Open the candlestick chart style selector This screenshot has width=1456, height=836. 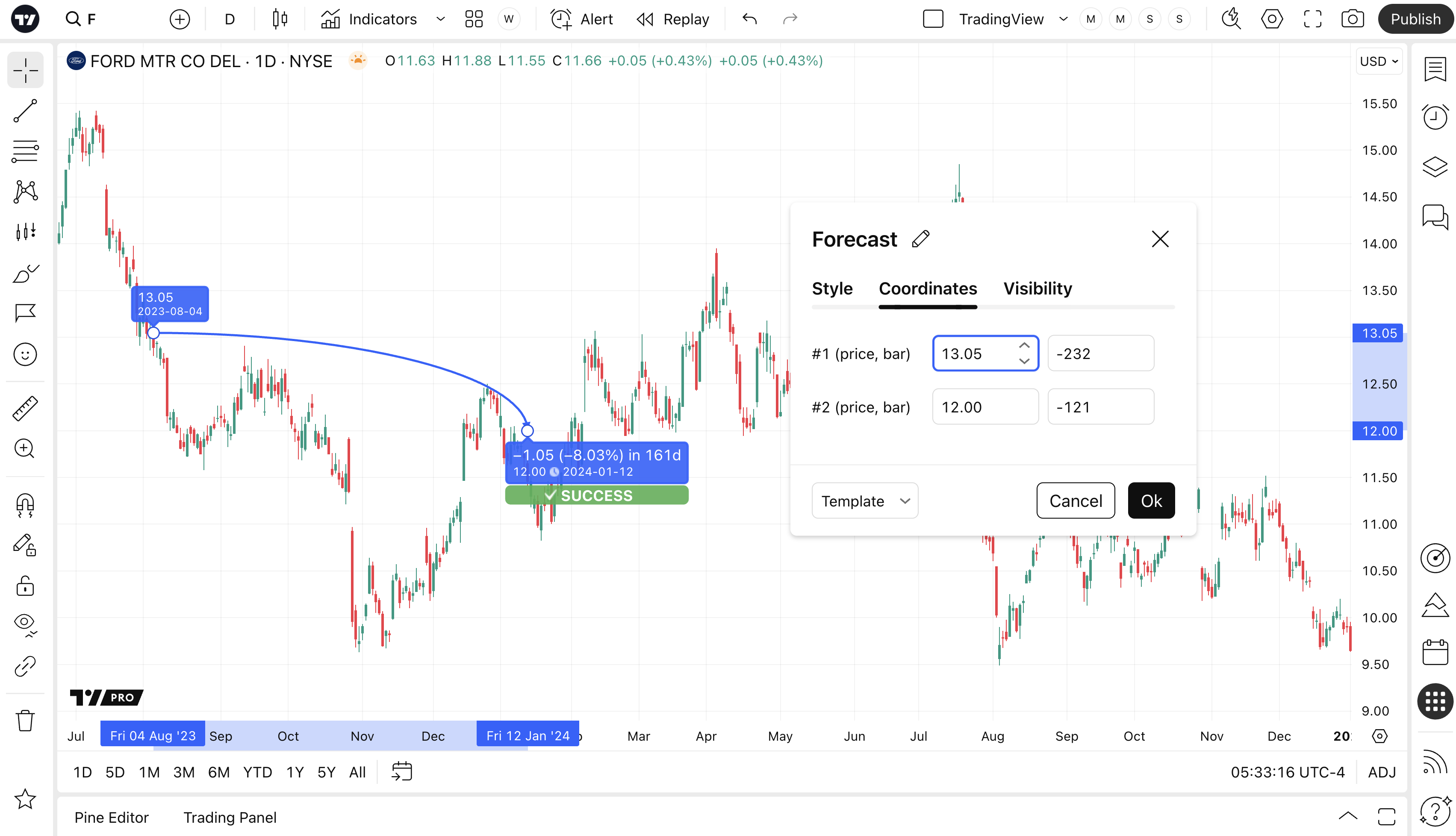click(280, 19)
